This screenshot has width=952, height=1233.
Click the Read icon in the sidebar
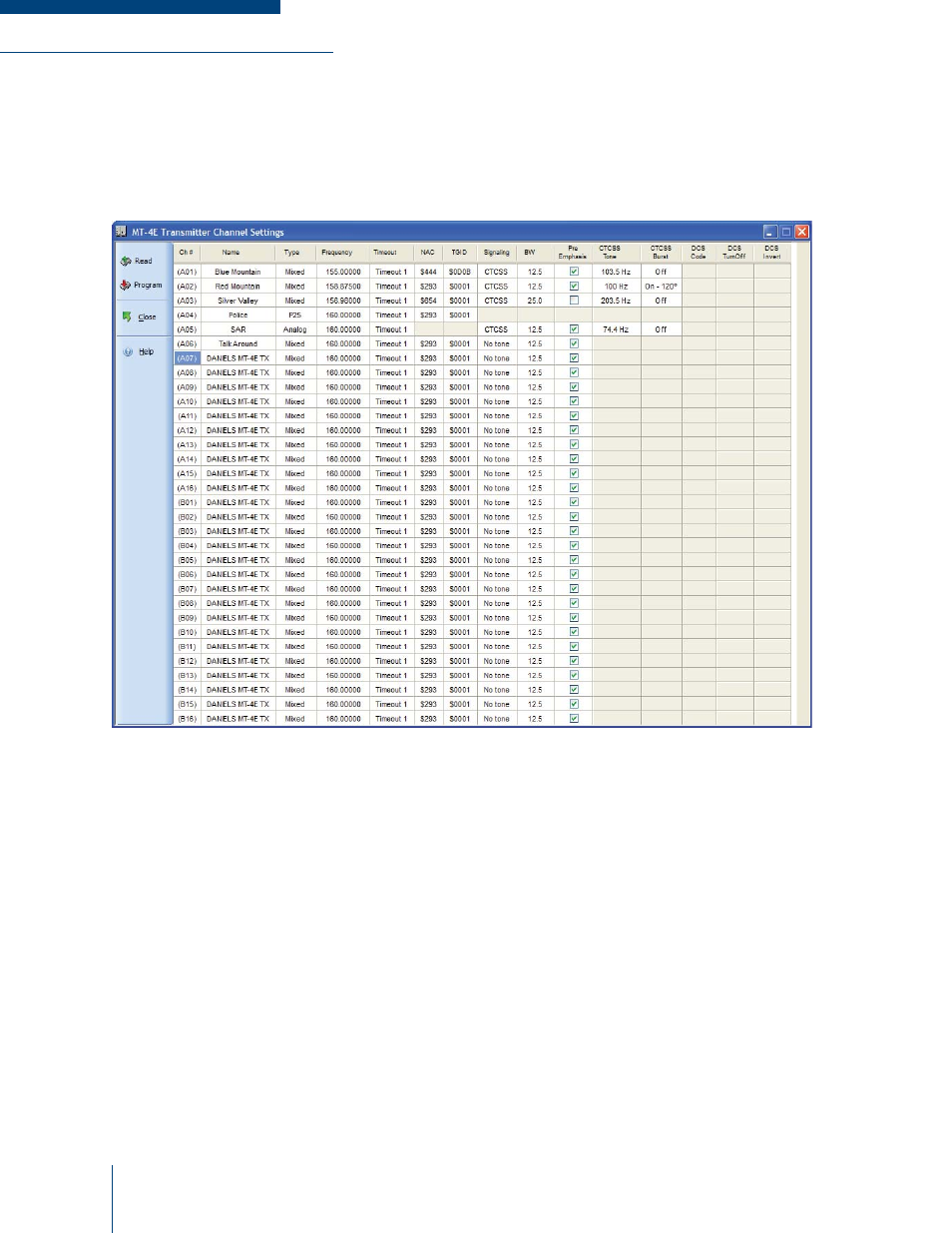[126, 261]
